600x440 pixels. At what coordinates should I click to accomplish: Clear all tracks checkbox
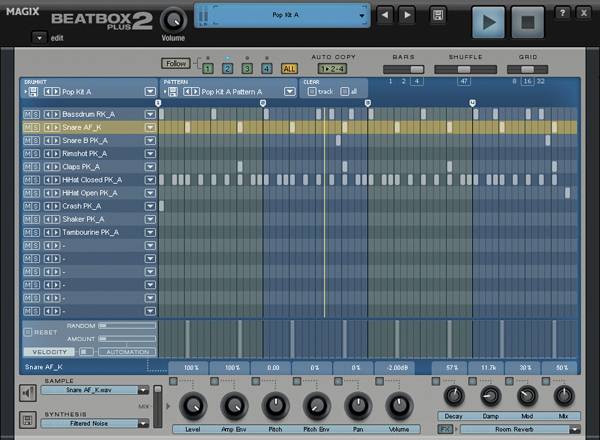[x=345, y=91]
